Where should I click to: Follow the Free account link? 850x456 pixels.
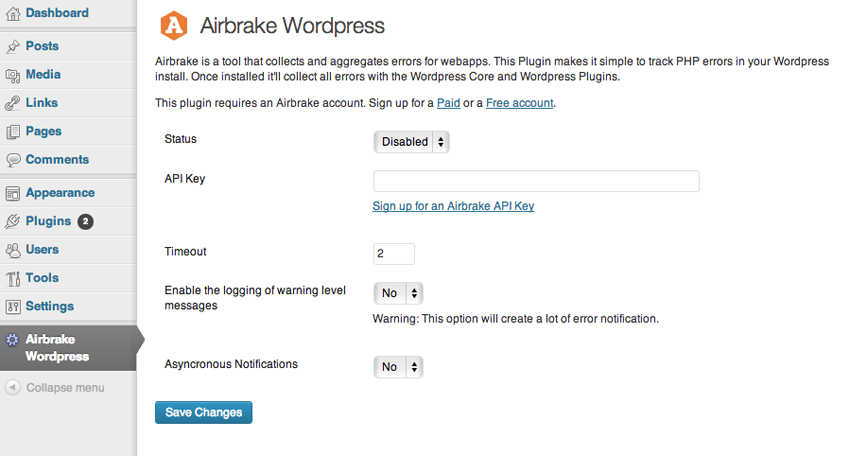519,103
